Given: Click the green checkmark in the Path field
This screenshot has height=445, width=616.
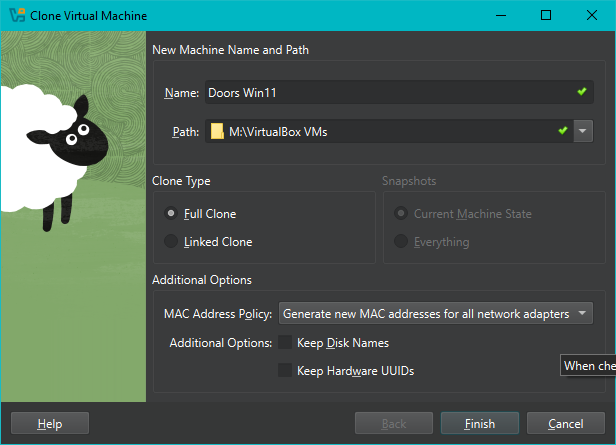Looking at the screenshot, I should [563, 131].
